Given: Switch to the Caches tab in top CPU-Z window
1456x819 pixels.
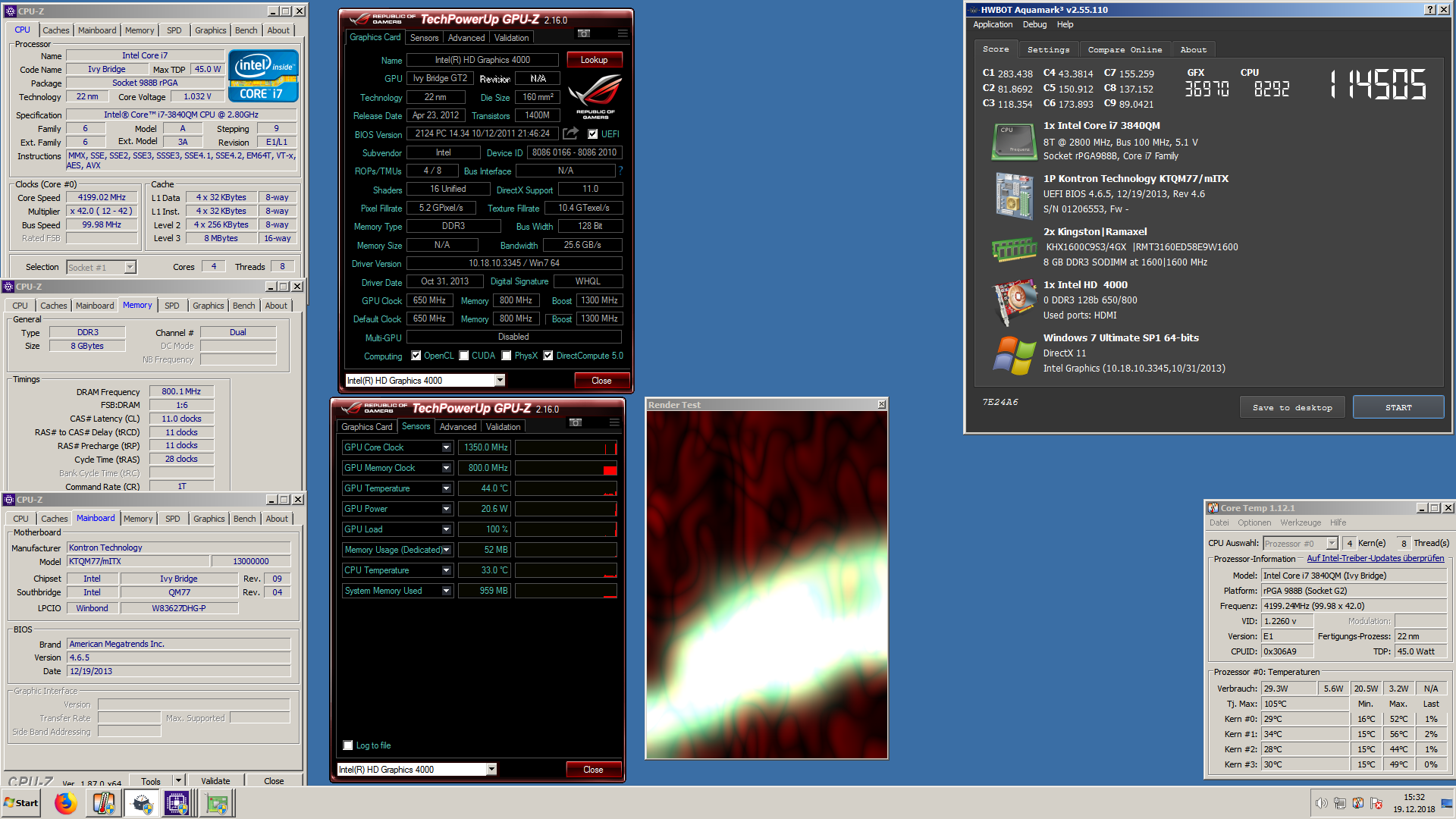Looking at the screenshot, I should pyautogui.click(x=56, y=30).
